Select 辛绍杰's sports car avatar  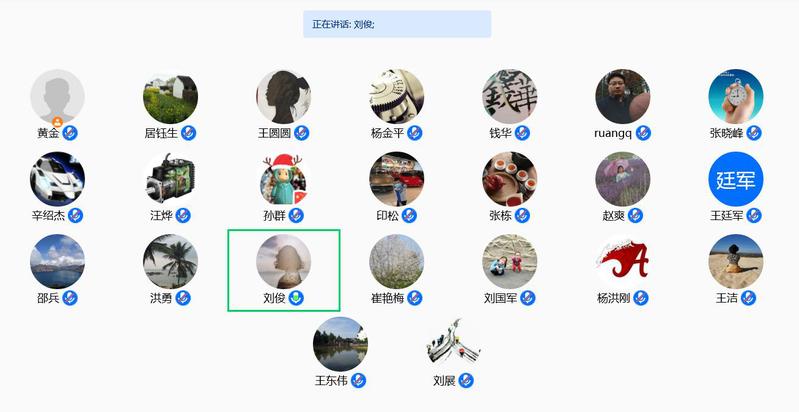(x=58, y=179)
